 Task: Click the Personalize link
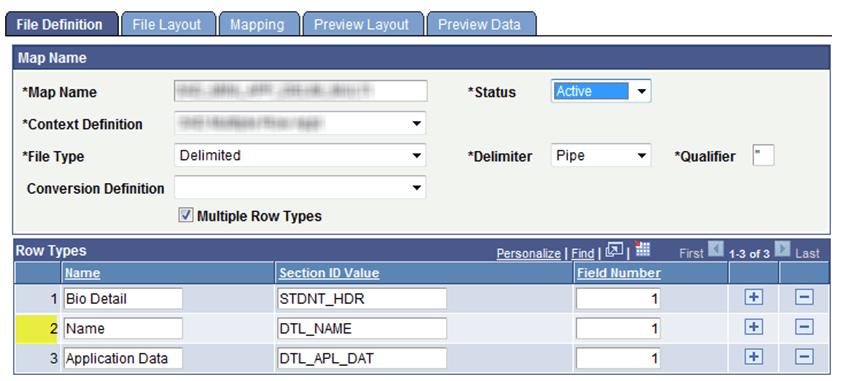click(x=528, y=253)
